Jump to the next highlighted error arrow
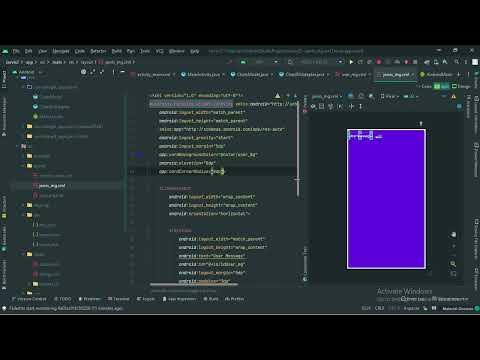Viewport: 480px width, 360px height. 295,96
